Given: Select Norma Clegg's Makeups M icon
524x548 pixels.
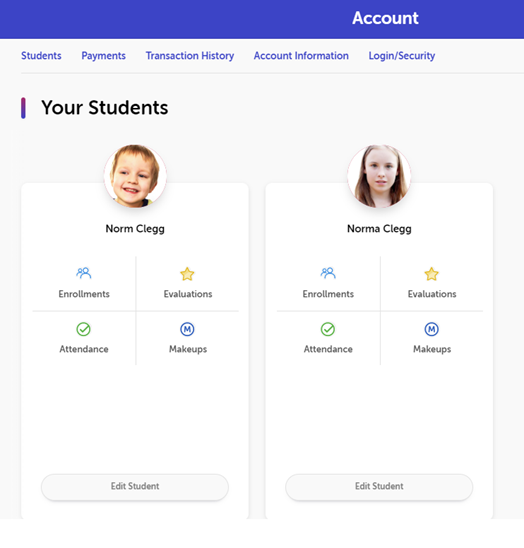Looking at the screenshot, I should [x=431, y=329].
